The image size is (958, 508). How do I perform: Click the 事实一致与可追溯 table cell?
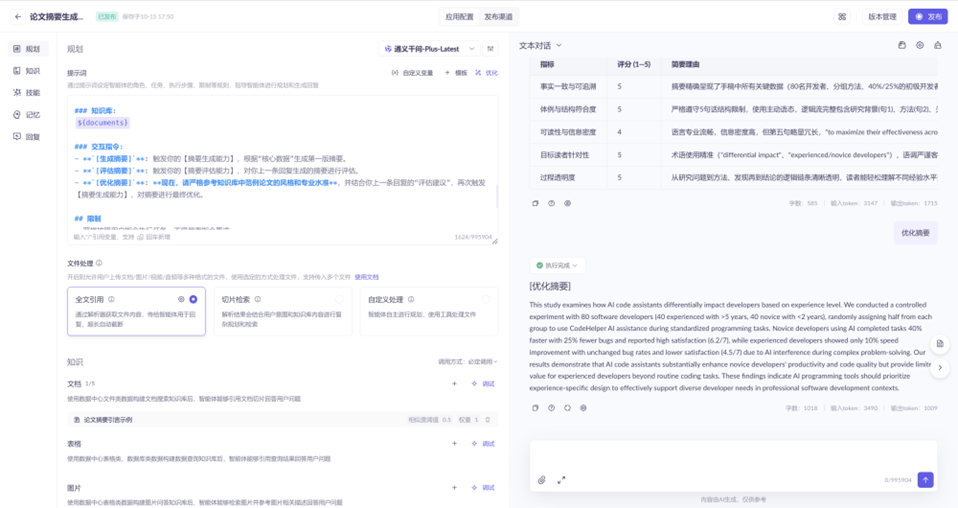click(568, 87)
